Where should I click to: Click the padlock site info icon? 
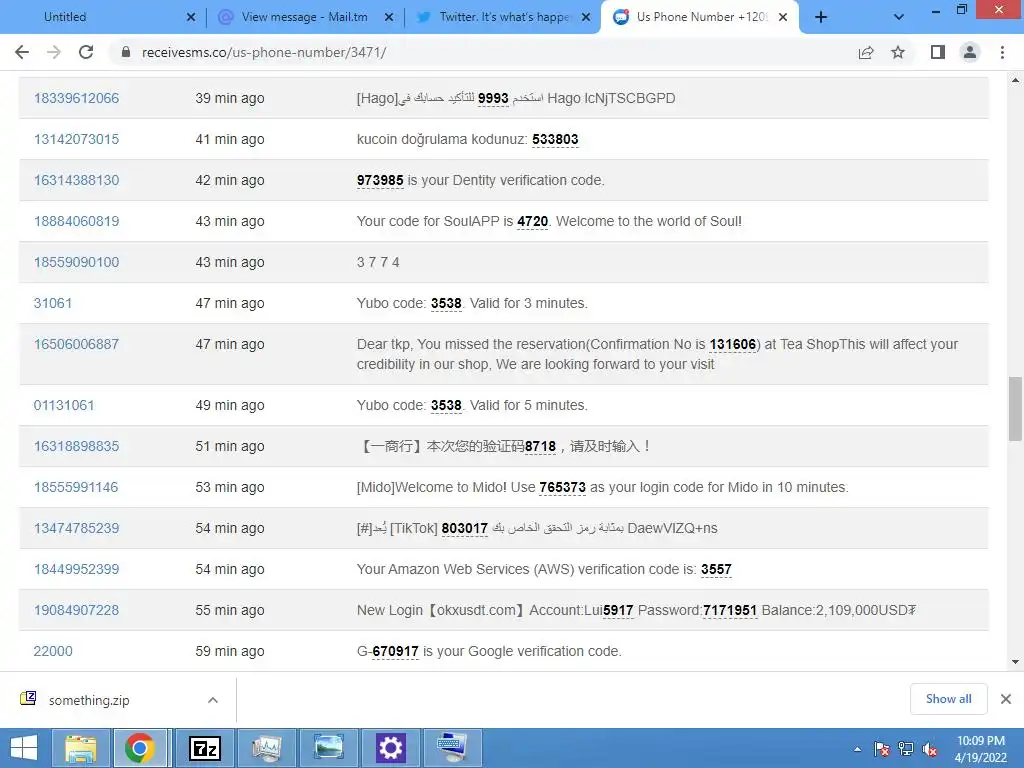click(126, 52)
